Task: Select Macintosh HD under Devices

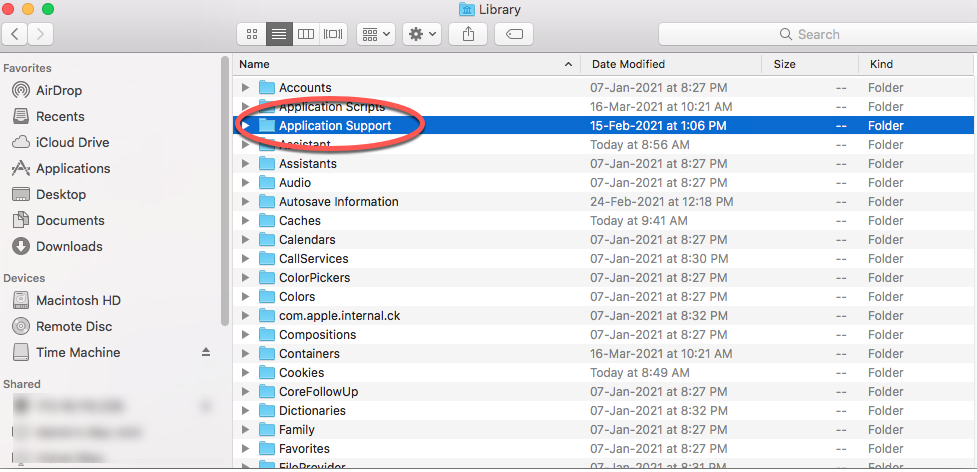Action: tap(67, 301)
